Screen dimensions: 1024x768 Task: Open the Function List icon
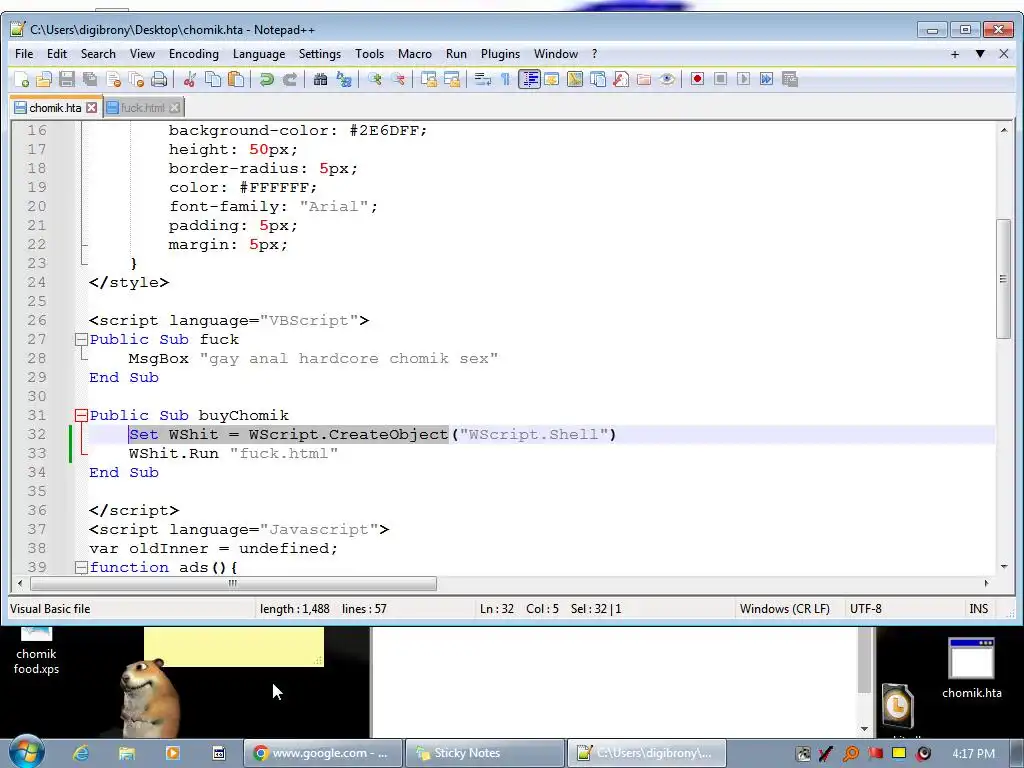621,80
